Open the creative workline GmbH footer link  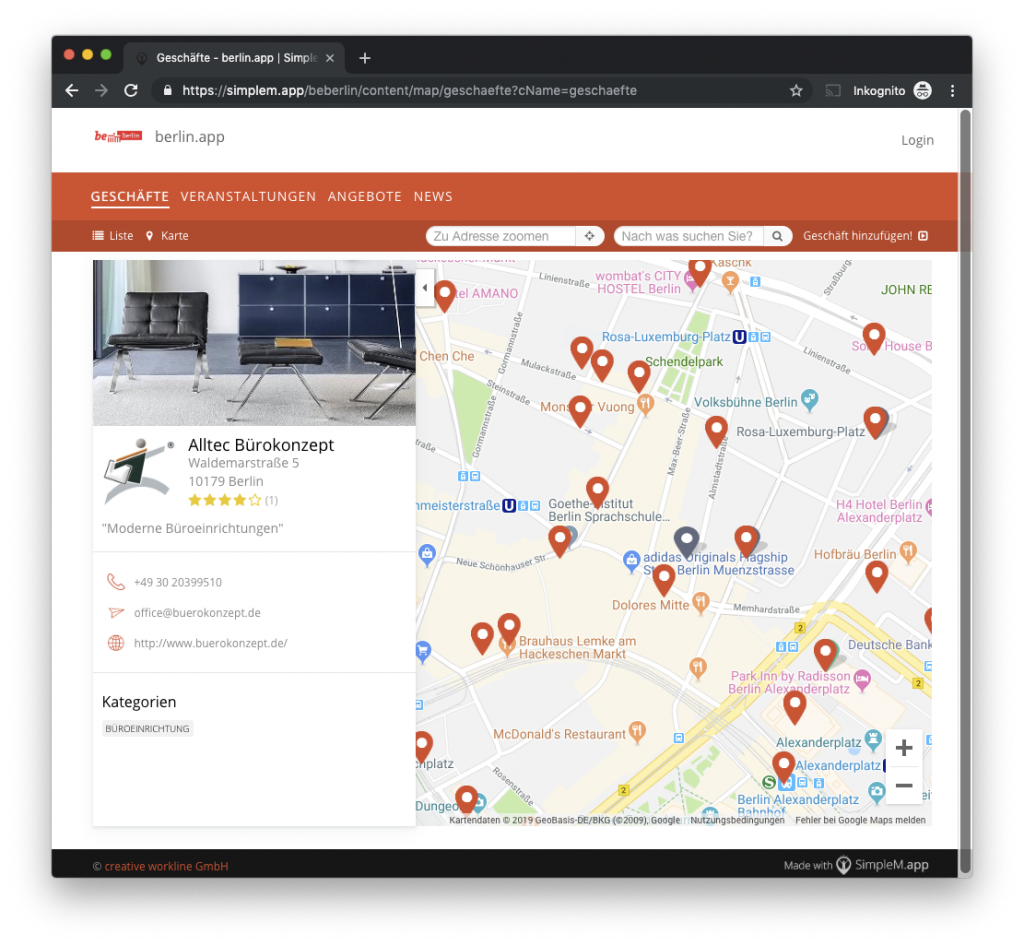[167, 866]
